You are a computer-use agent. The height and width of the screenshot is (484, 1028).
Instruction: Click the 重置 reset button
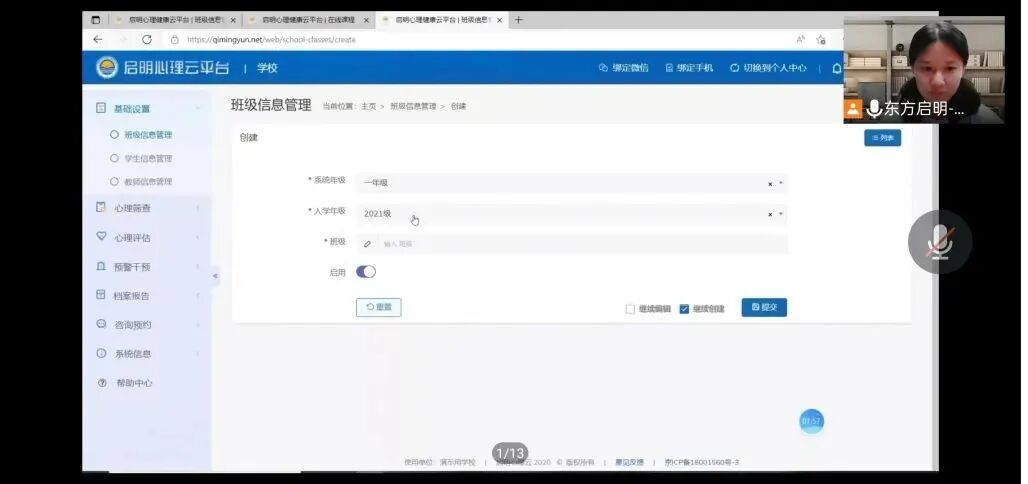tap(378, 307)
